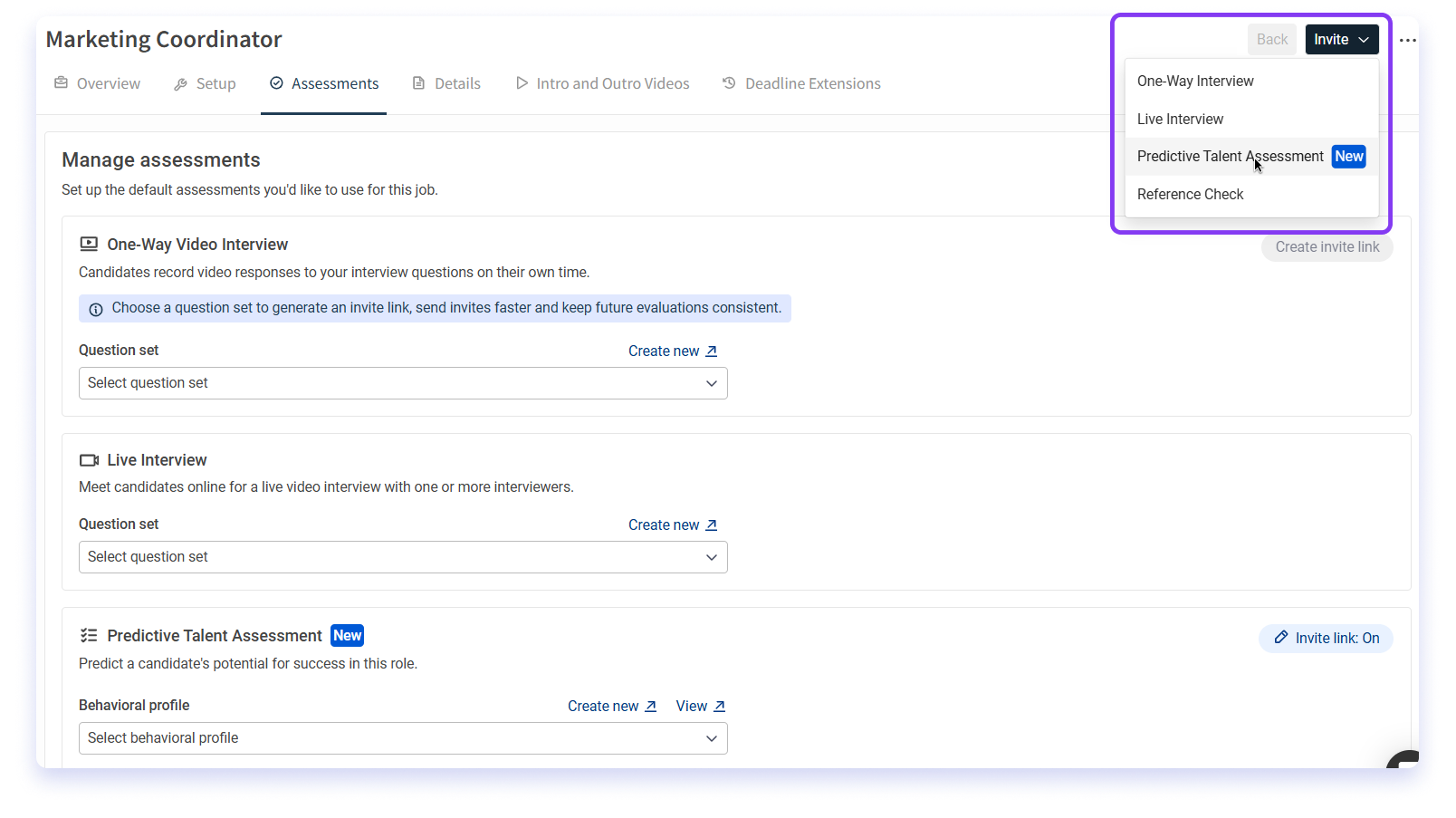
Task: Click the New badge beside Predictive Talent Assessment heading
Action: pyautogui.click(x=348, y=636)
